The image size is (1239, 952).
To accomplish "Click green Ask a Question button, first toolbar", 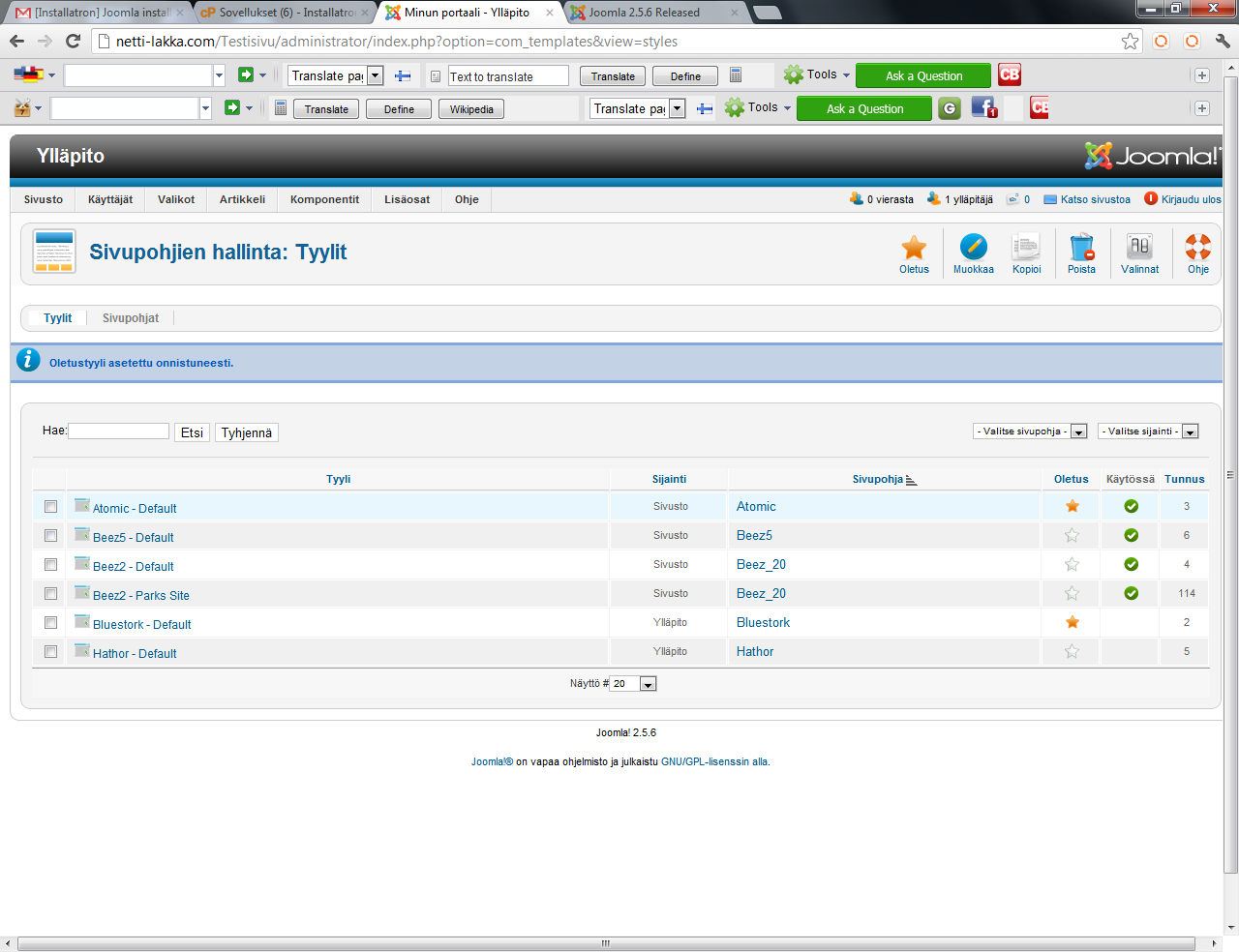I will pos(923,75).
